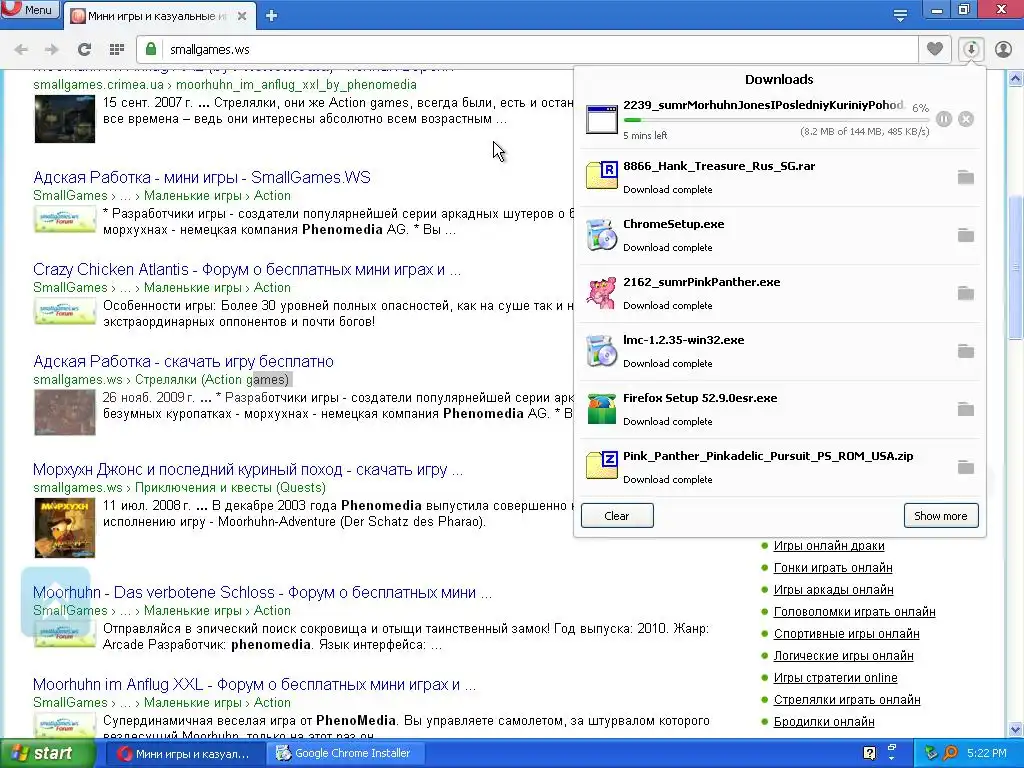This screenshot has height=768, width=1024.
Task: Open Игры аркады онлайн sidebar link
Action: point(833,590)
